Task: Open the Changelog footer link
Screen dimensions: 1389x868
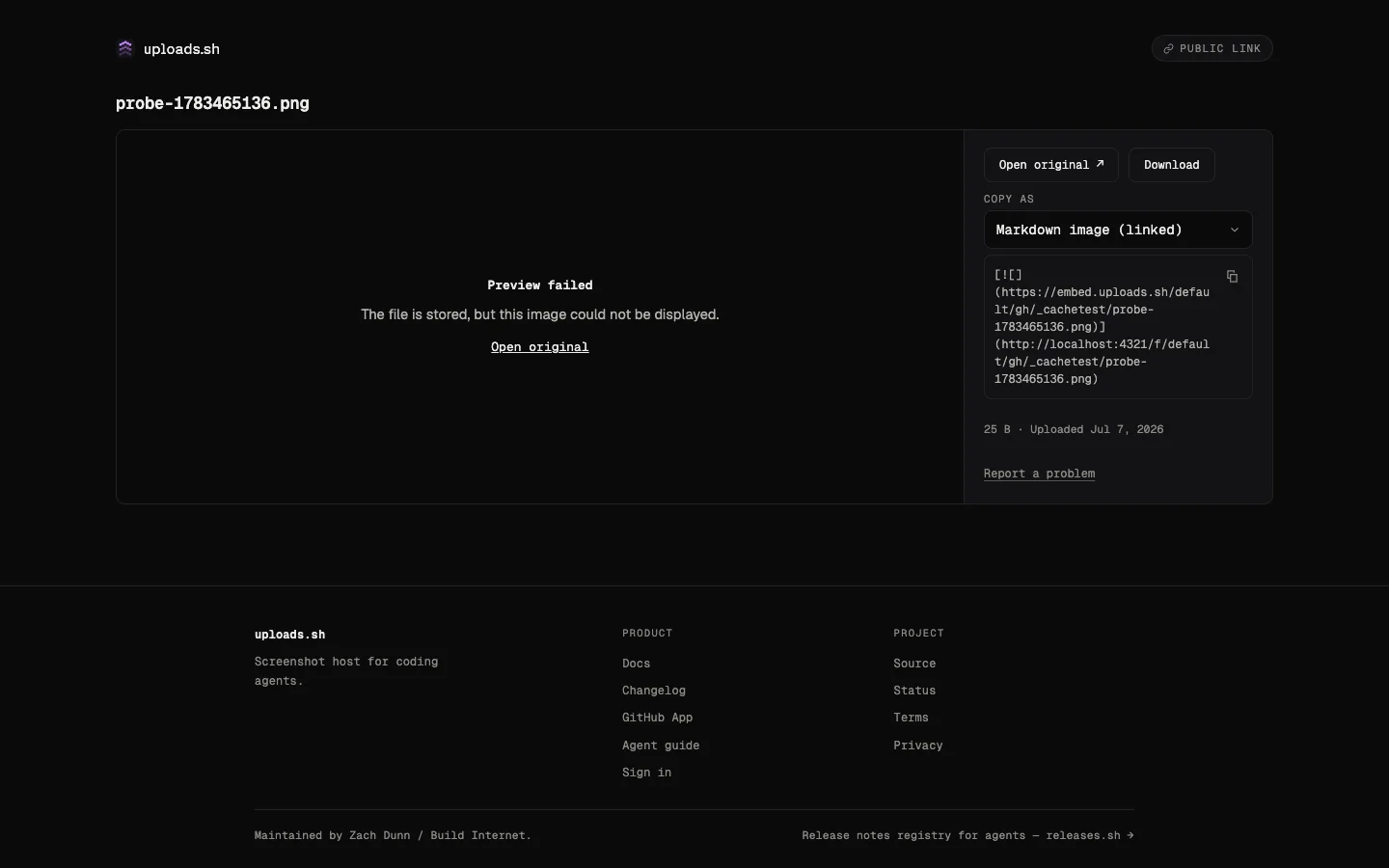Action: [654, 691]
